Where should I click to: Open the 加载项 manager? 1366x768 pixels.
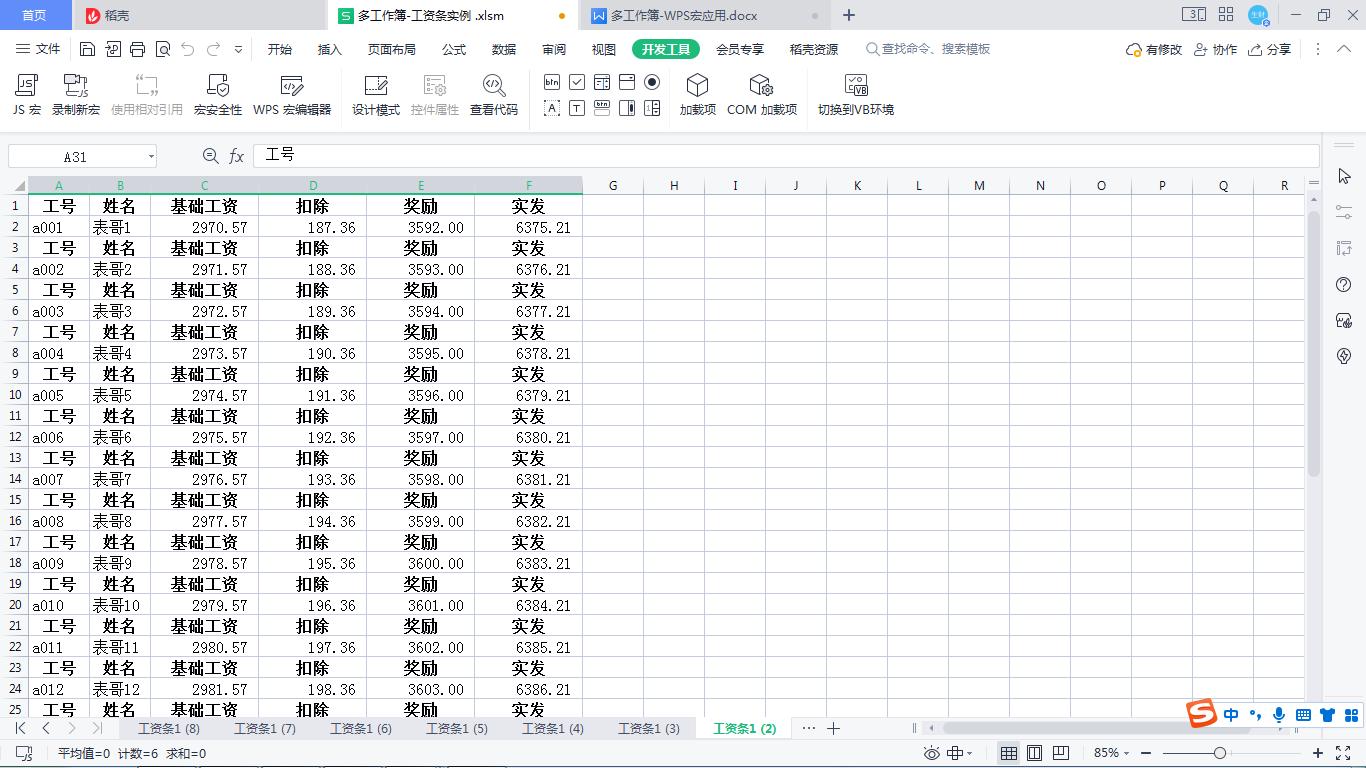[x=697, y=93]
